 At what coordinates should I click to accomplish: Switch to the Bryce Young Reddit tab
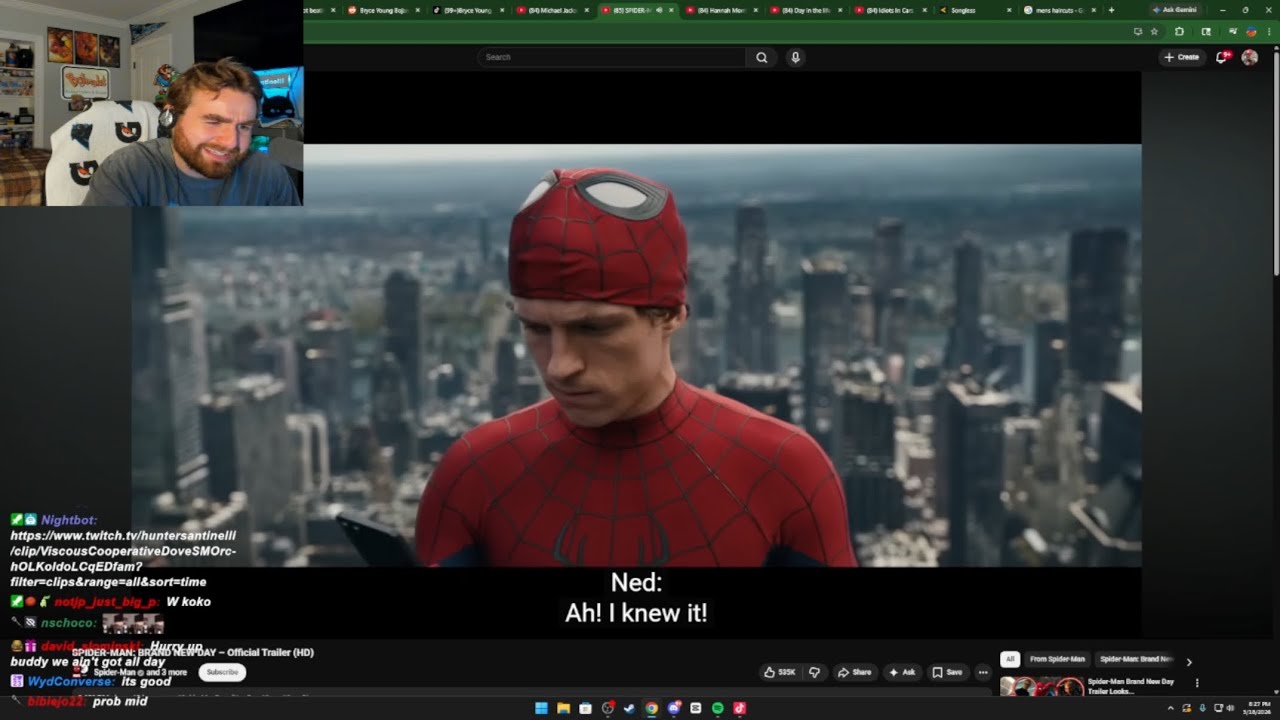click(x=383, y=10)
